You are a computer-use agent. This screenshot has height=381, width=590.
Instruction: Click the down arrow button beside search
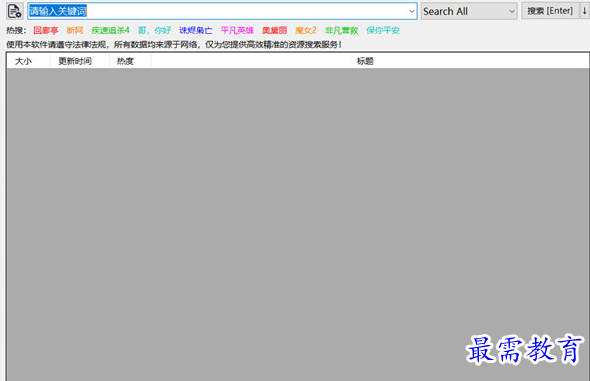(x=584, y=11)
